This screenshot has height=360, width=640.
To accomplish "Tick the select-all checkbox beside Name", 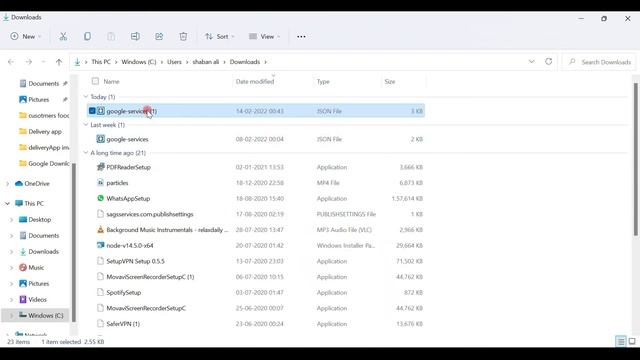I will click(95, 81).
